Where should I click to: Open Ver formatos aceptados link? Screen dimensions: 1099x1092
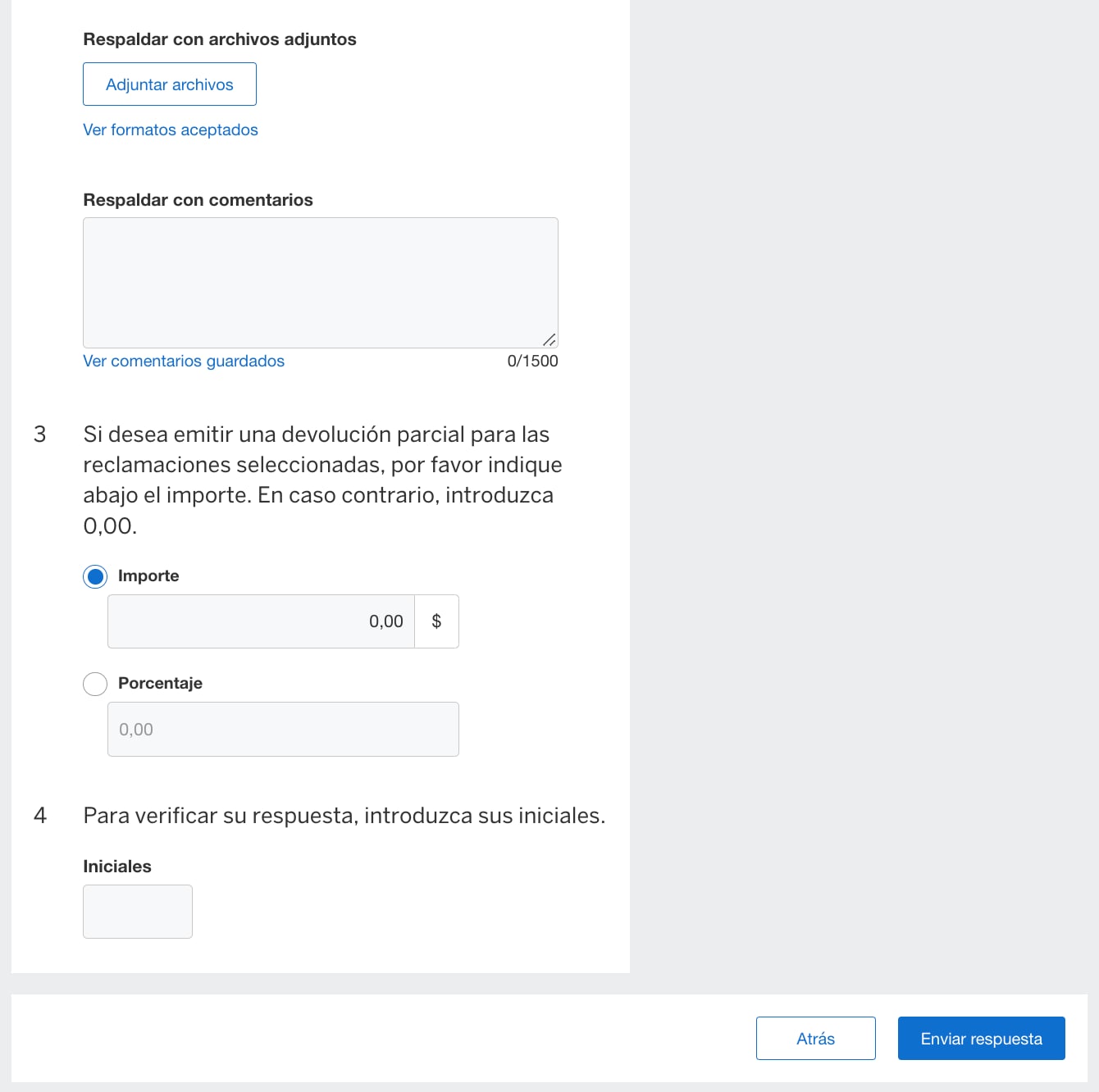[170, 130]
